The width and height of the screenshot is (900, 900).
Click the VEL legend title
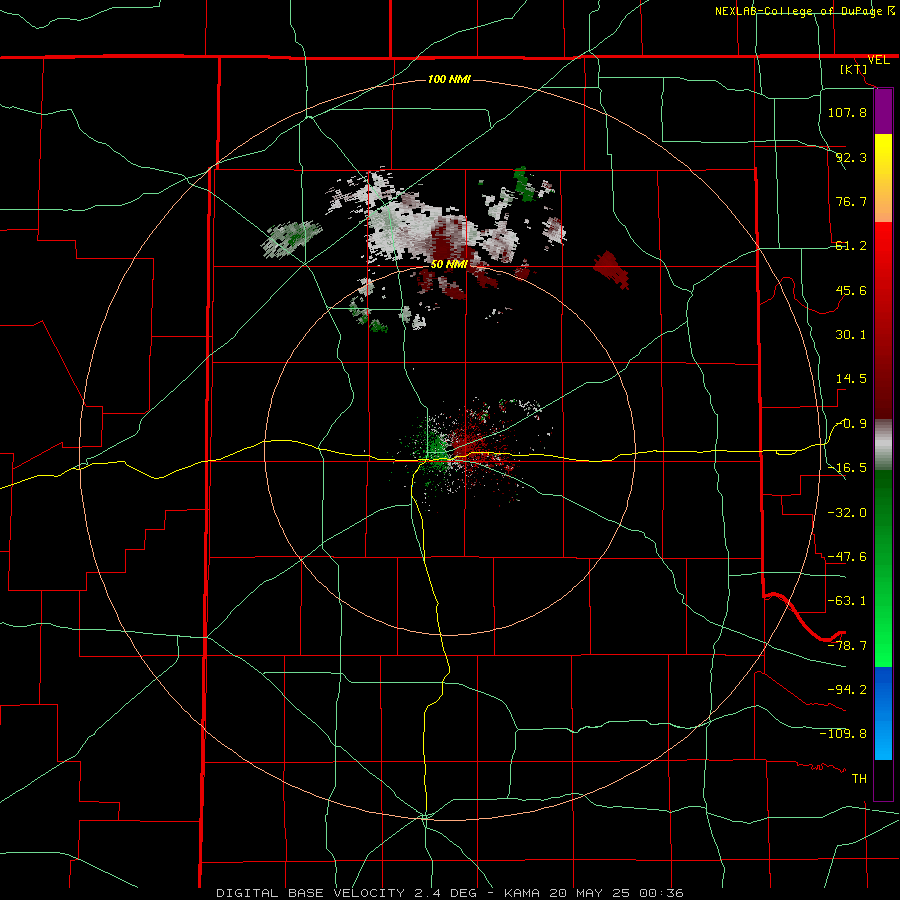click(x=878, y=60)
